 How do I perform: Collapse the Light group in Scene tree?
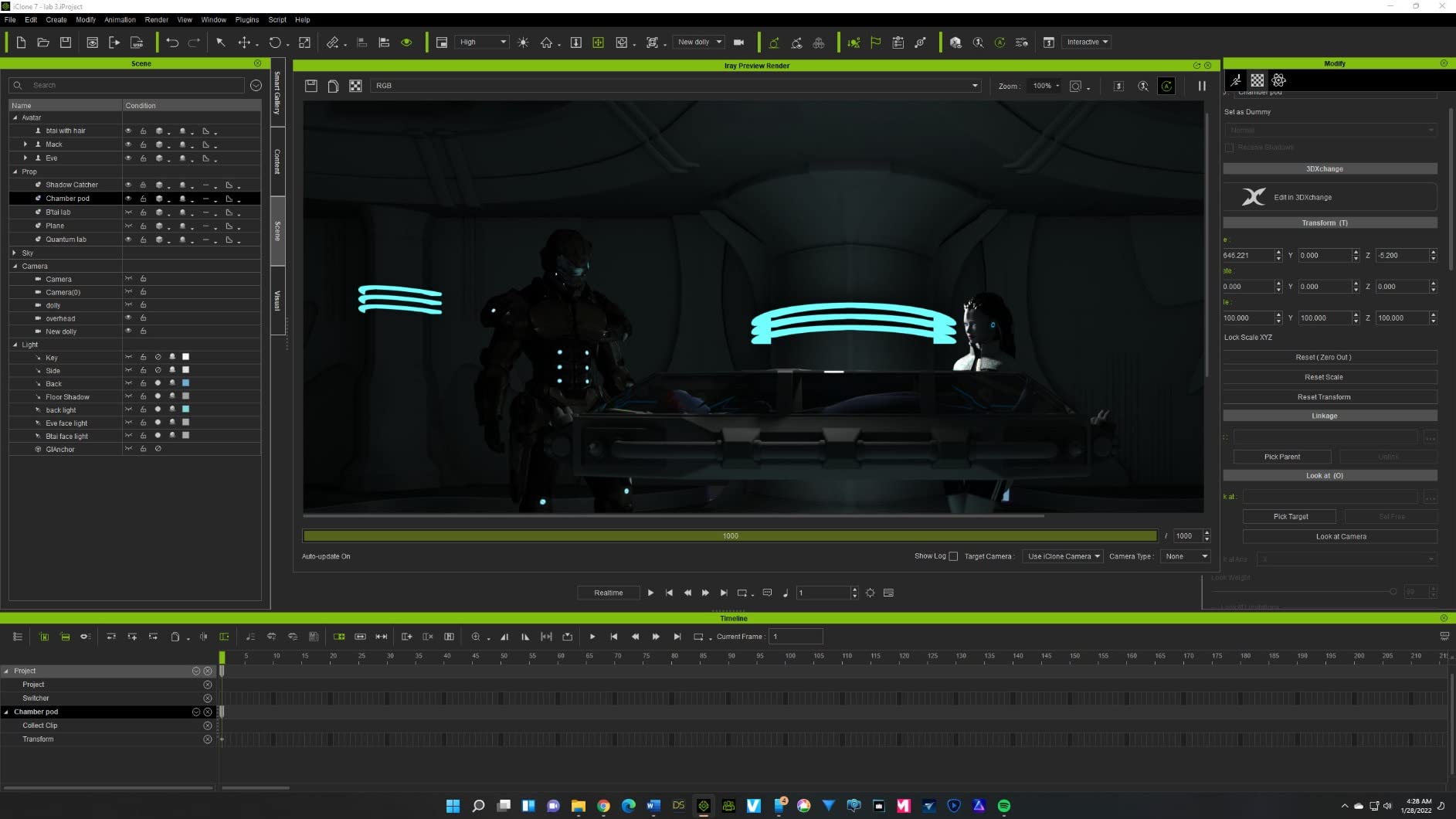[x=15, y=345]
